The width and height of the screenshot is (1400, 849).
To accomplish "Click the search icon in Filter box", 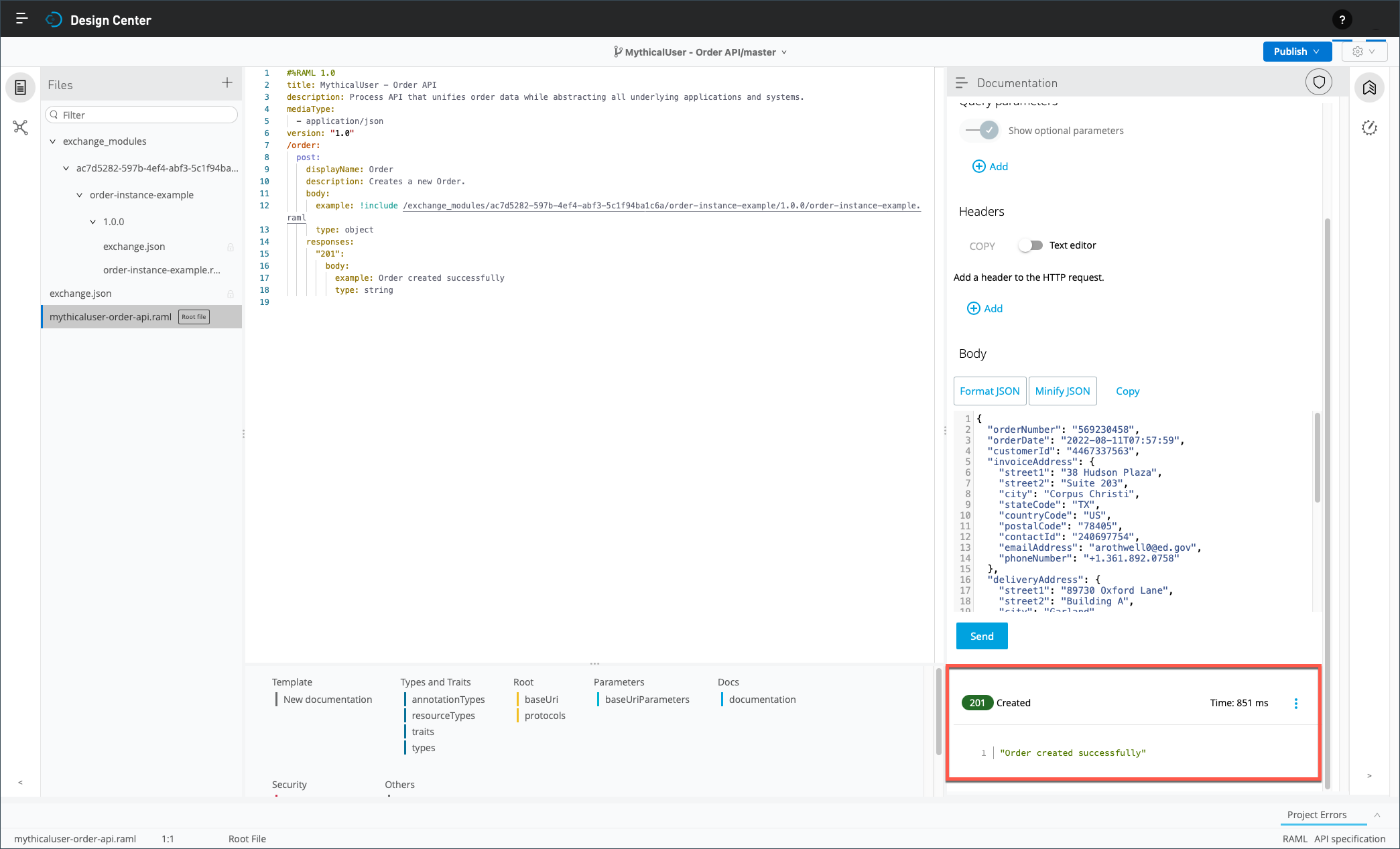I will 54,115.
